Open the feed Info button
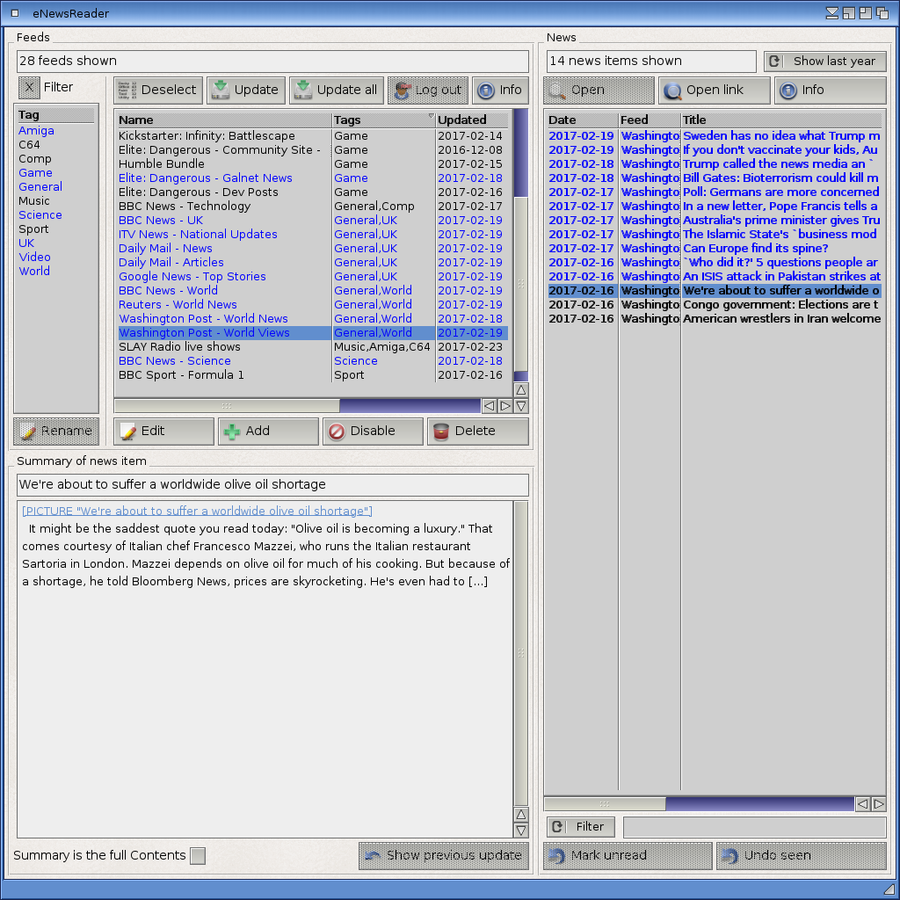Viewport: 900px width, 900px height. point(500,90)
